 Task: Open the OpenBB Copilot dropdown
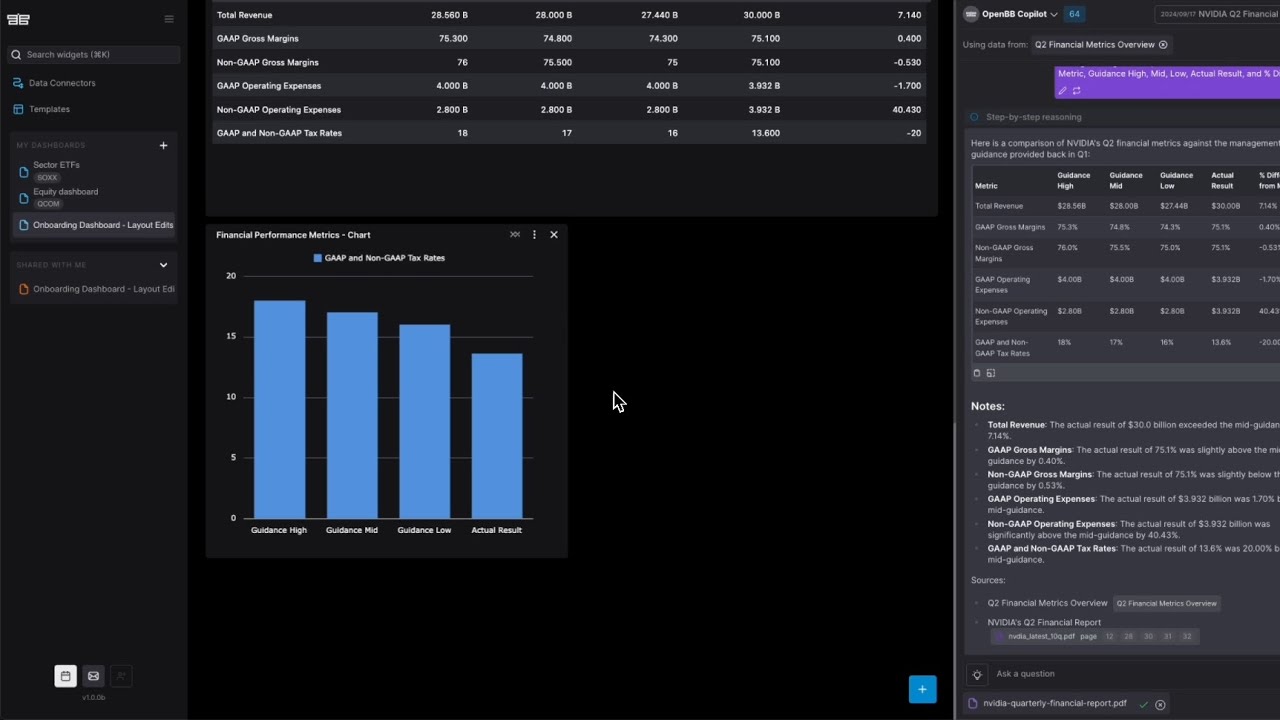pyautogui.click(x=1011, y=14)
